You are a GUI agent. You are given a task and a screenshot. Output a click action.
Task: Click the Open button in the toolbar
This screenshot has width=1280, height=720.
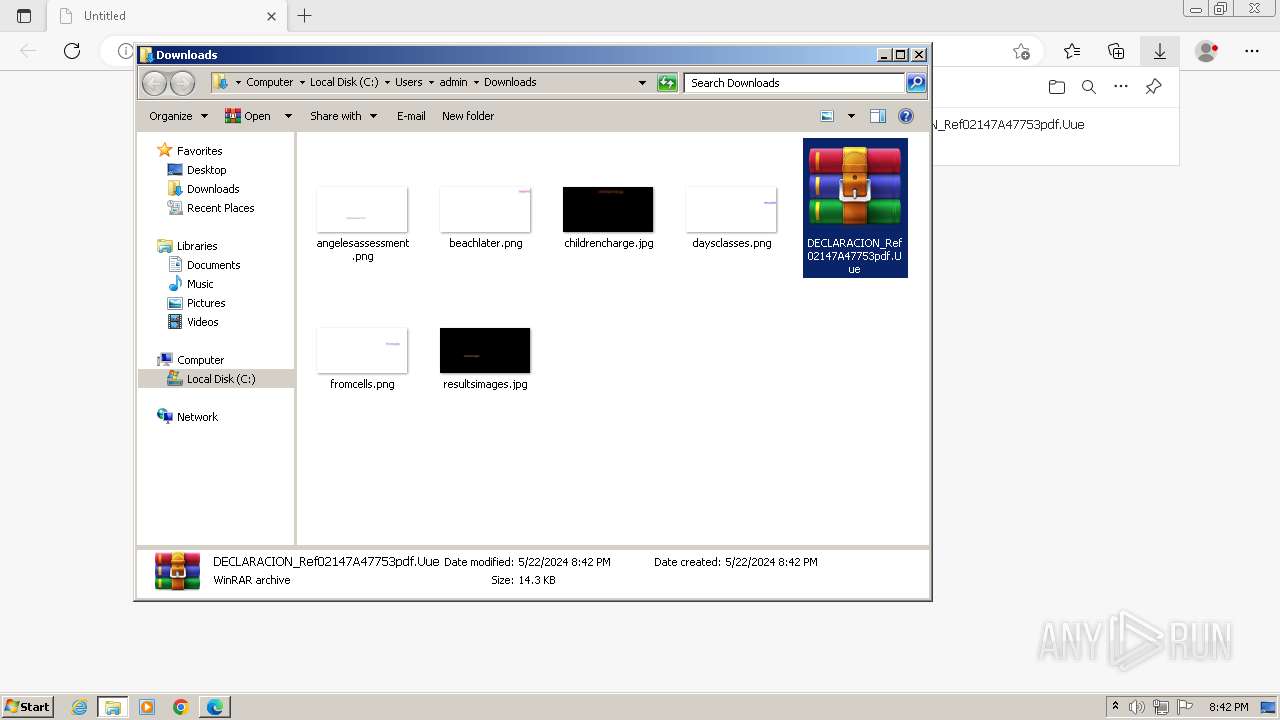pyautogui.click(x=248, y=116)
